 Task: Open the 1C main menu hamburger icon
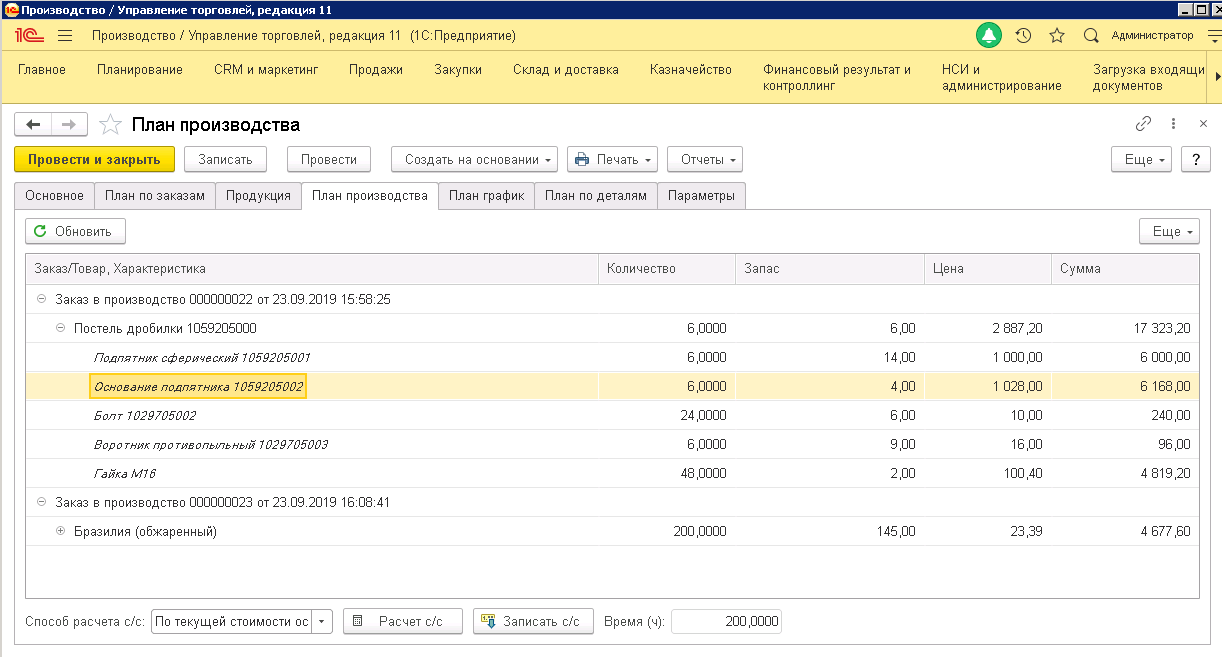[65, 36]
